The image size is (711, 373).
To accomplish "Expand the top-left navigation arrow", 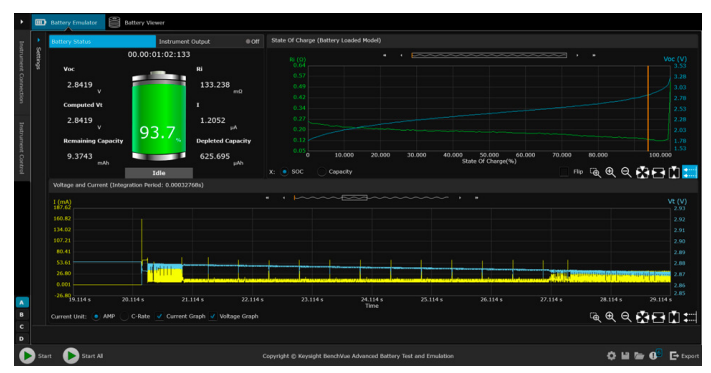I will pos(22,22).
